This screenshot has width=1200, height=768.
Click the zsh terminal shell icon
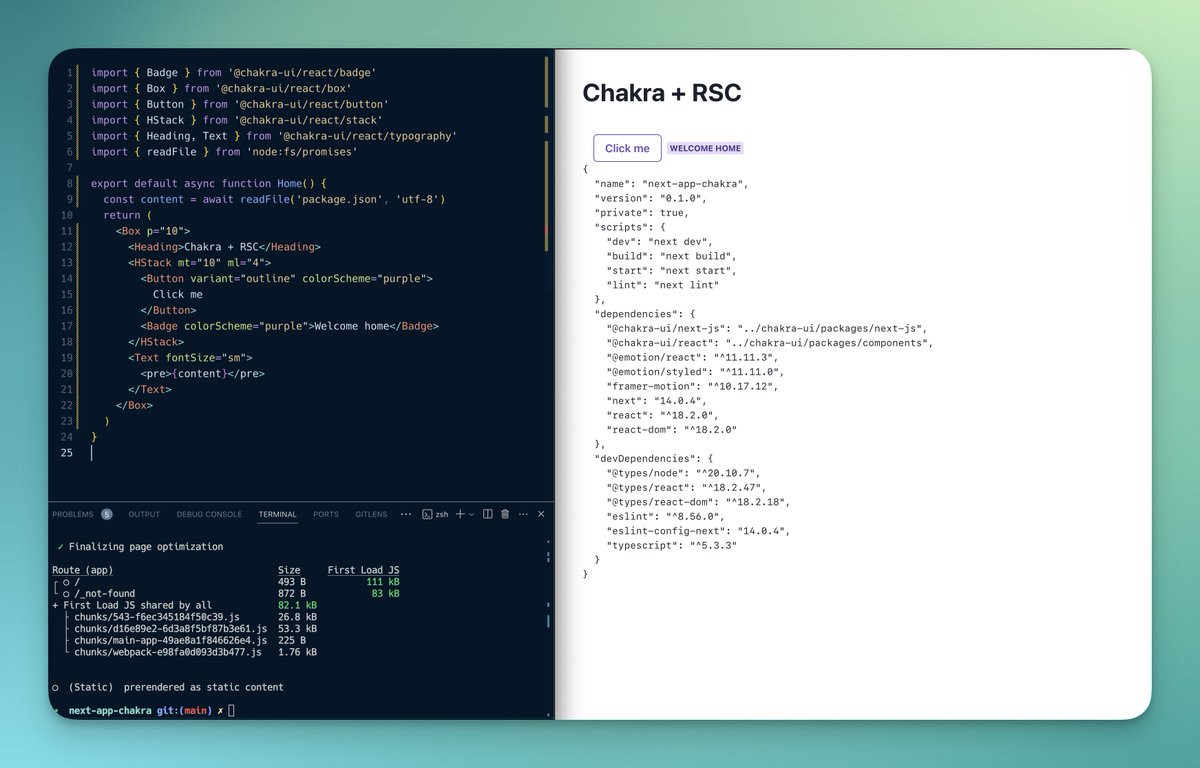coord(427,514)
